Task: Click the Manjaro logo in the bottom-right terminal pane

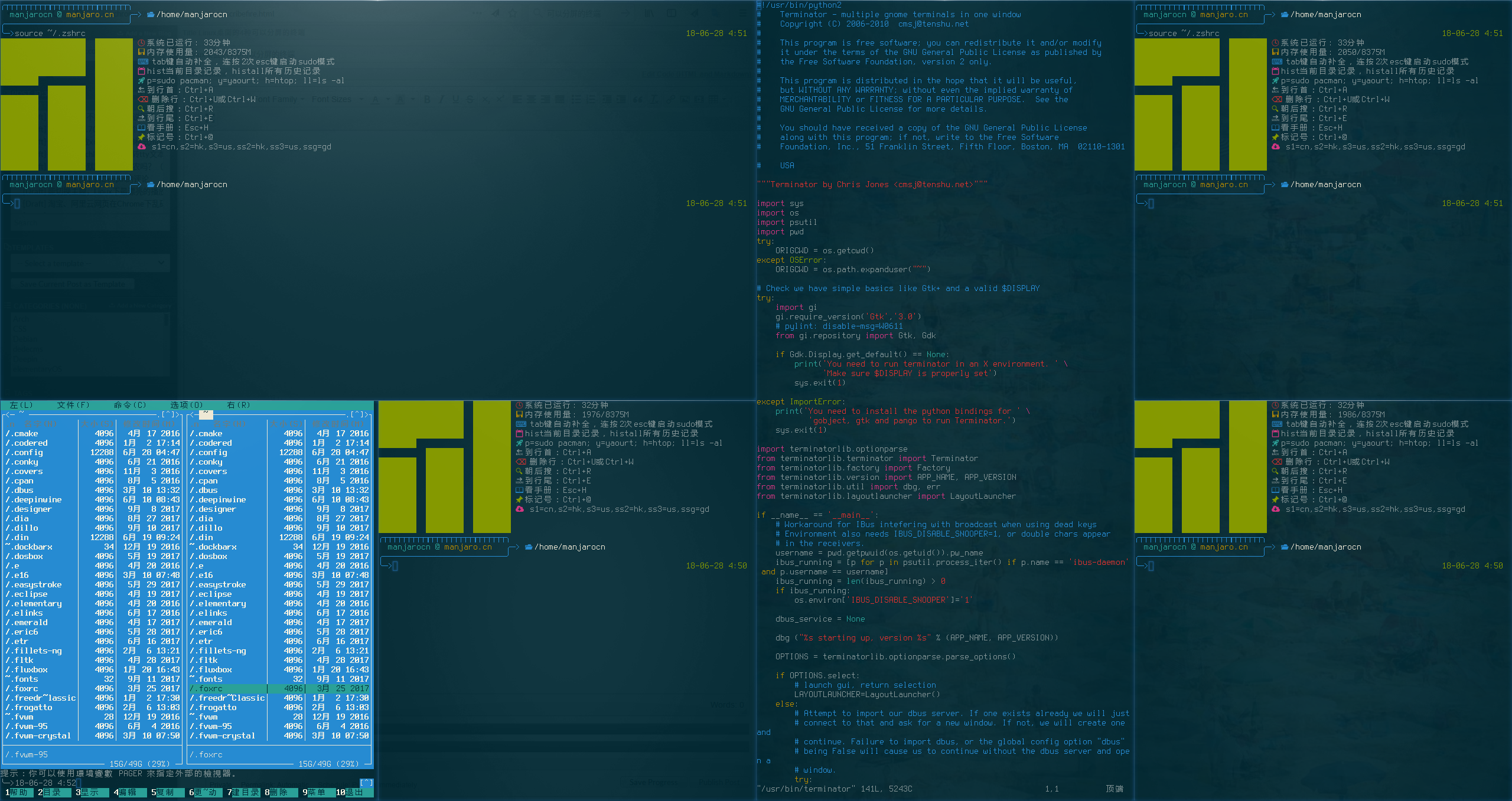Action: 1201,467
